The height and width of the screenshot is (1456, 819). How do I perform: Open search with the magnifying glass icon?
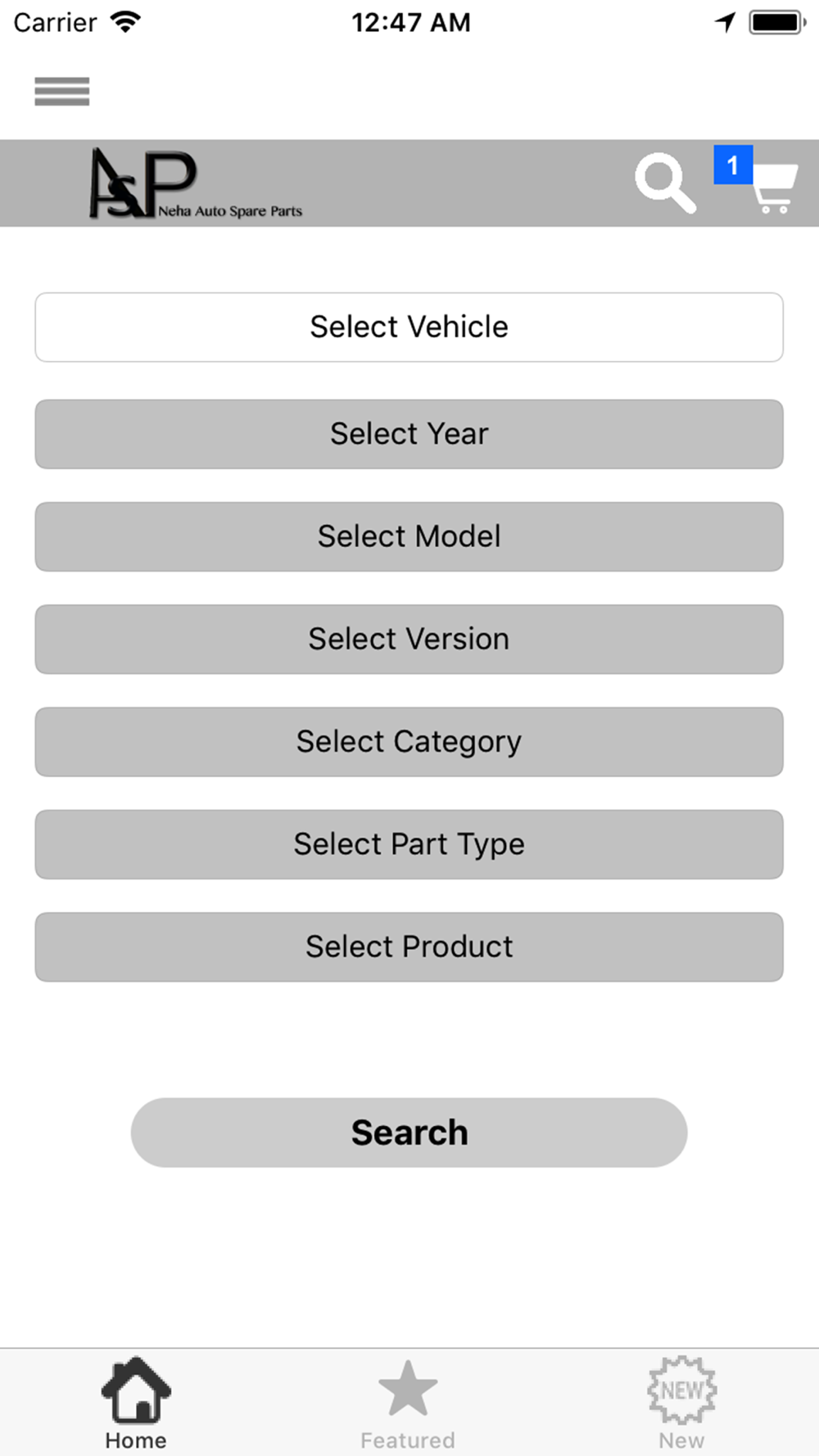coord(664,182)
